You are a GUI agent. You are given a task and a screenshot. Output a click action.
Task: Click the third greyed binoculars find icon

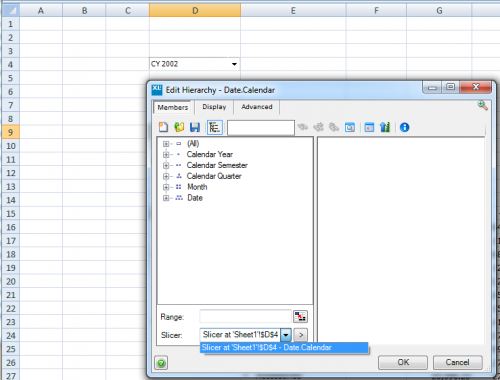(334, 127)
